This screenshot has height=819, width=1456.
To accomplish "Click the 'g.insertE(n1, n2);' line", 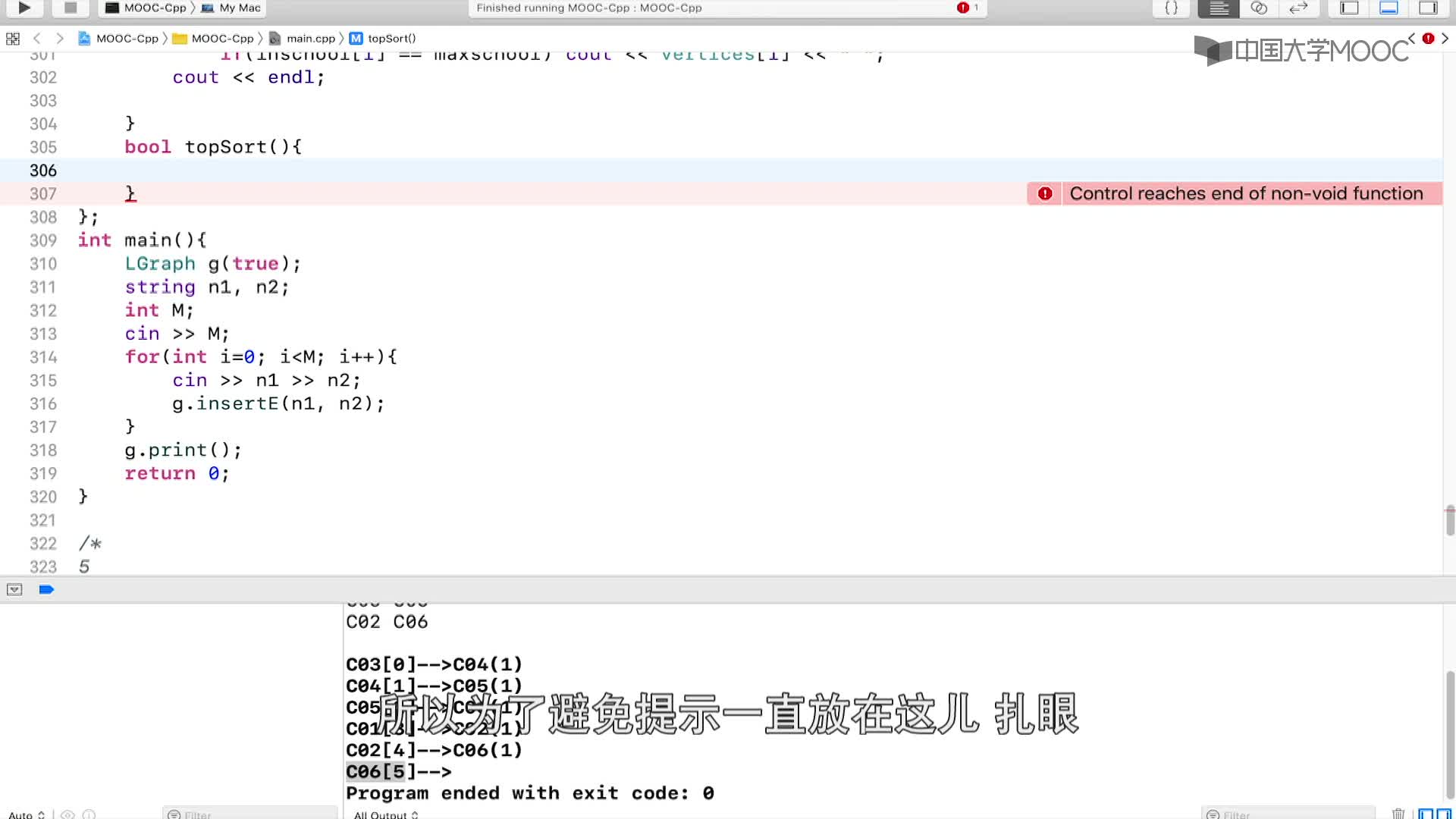I will tap(278, 403).
